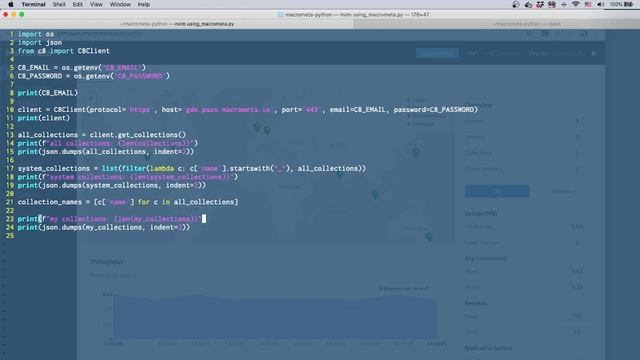The image size is (640, 360).
Task: Click the Wi-Fi status icon
Action: click(576, 4)
